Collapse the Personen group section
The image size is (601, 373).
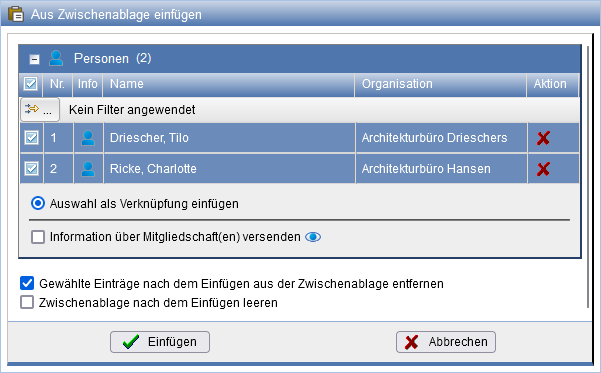(x=34, y=59)
